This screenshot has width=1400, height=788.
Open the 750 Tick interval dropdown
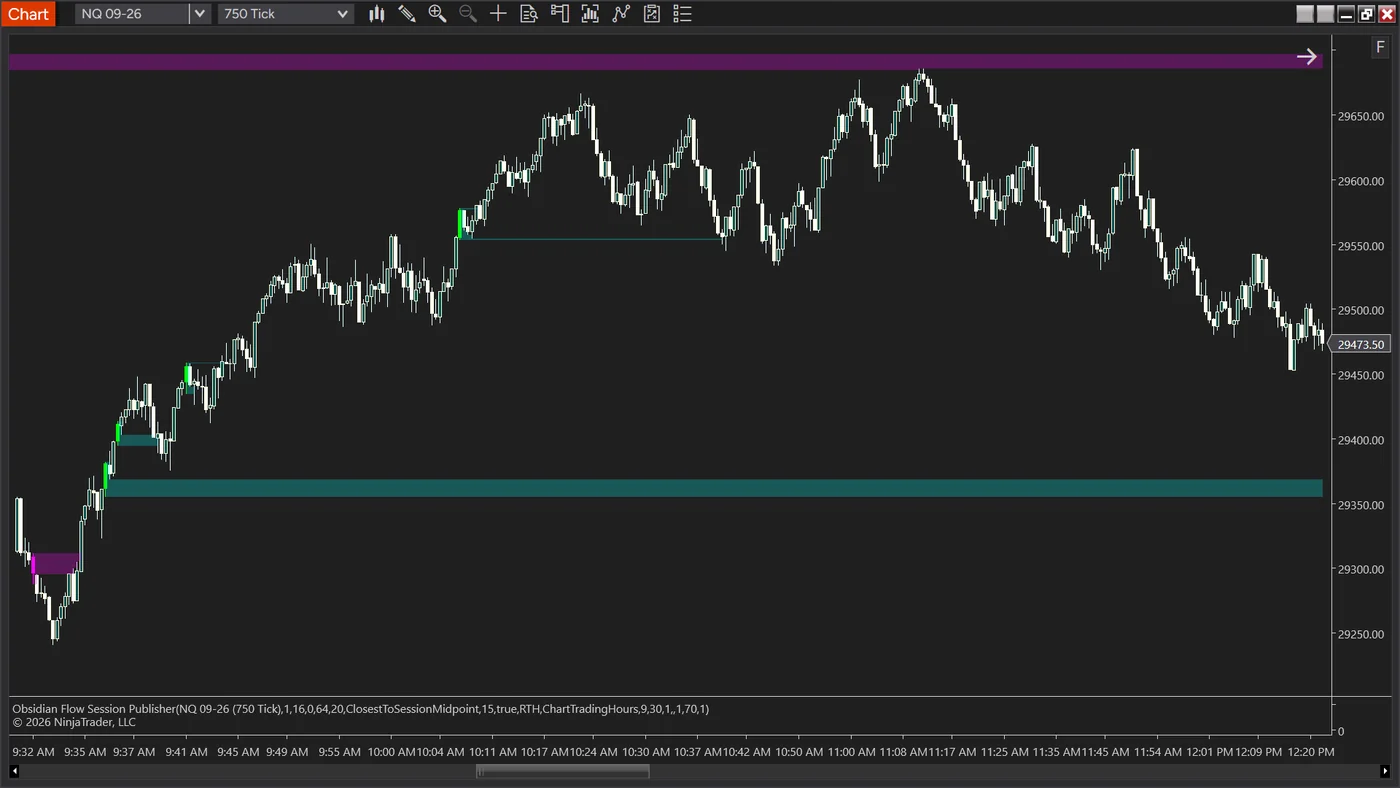pos(286,14)
